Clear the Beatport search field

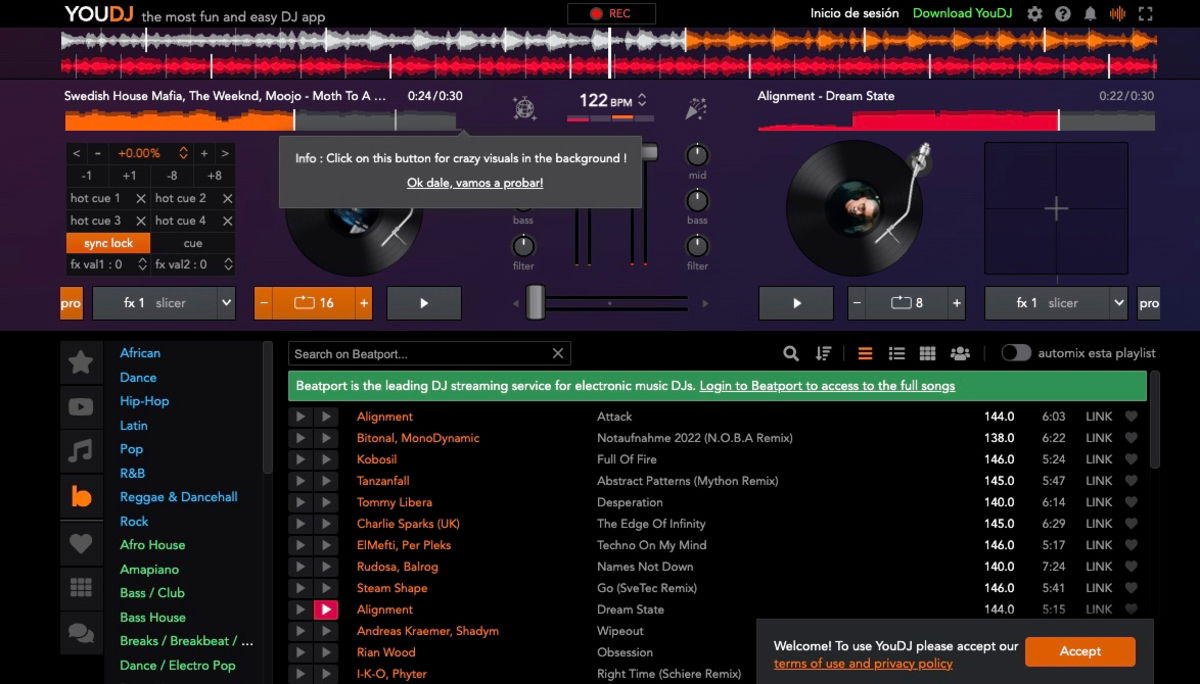pos(558,352)
